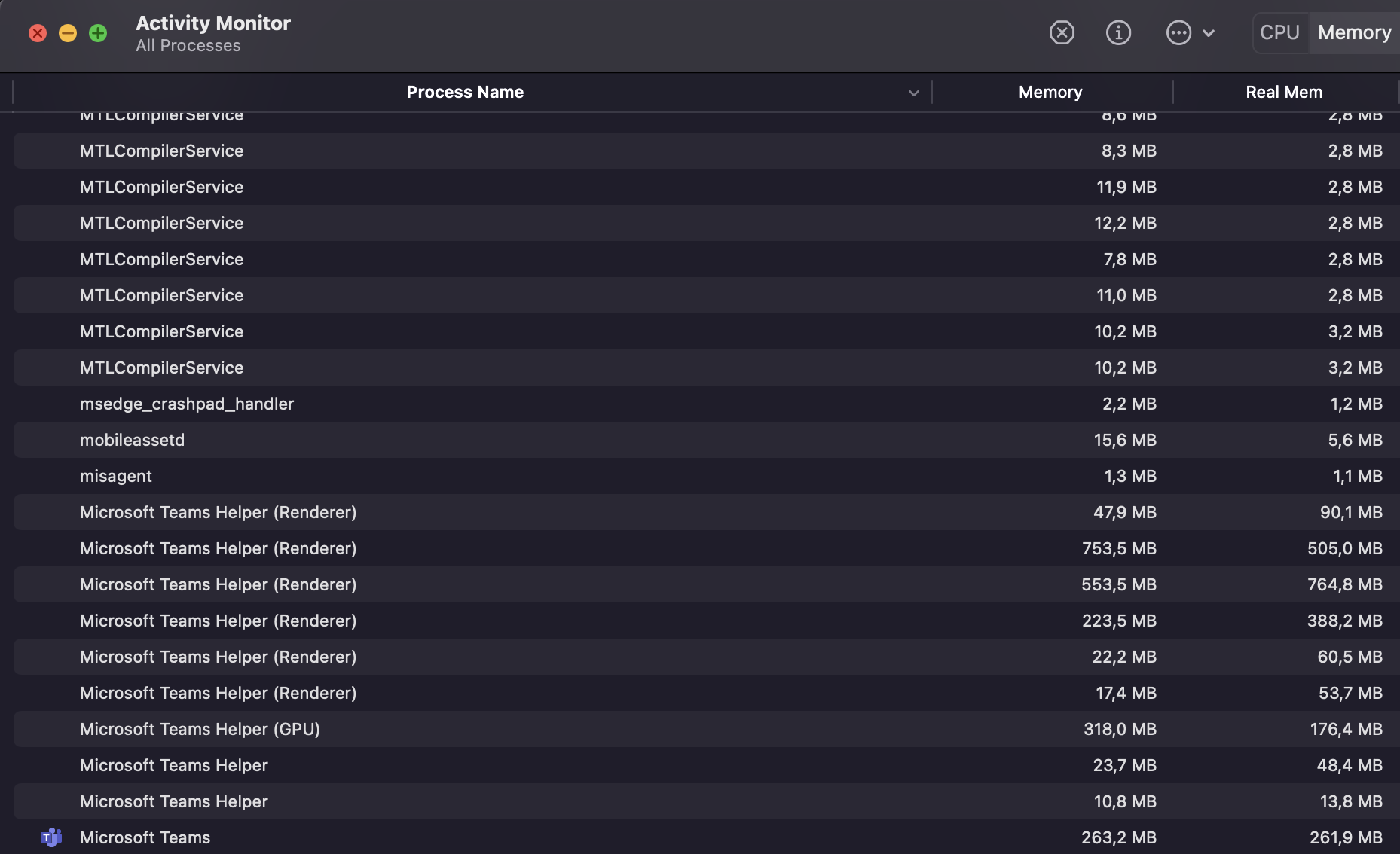Click the 90,1 MB real memory value
Image resolution: width=1400 pixels, height=854 pixels.
point(1351,512)
